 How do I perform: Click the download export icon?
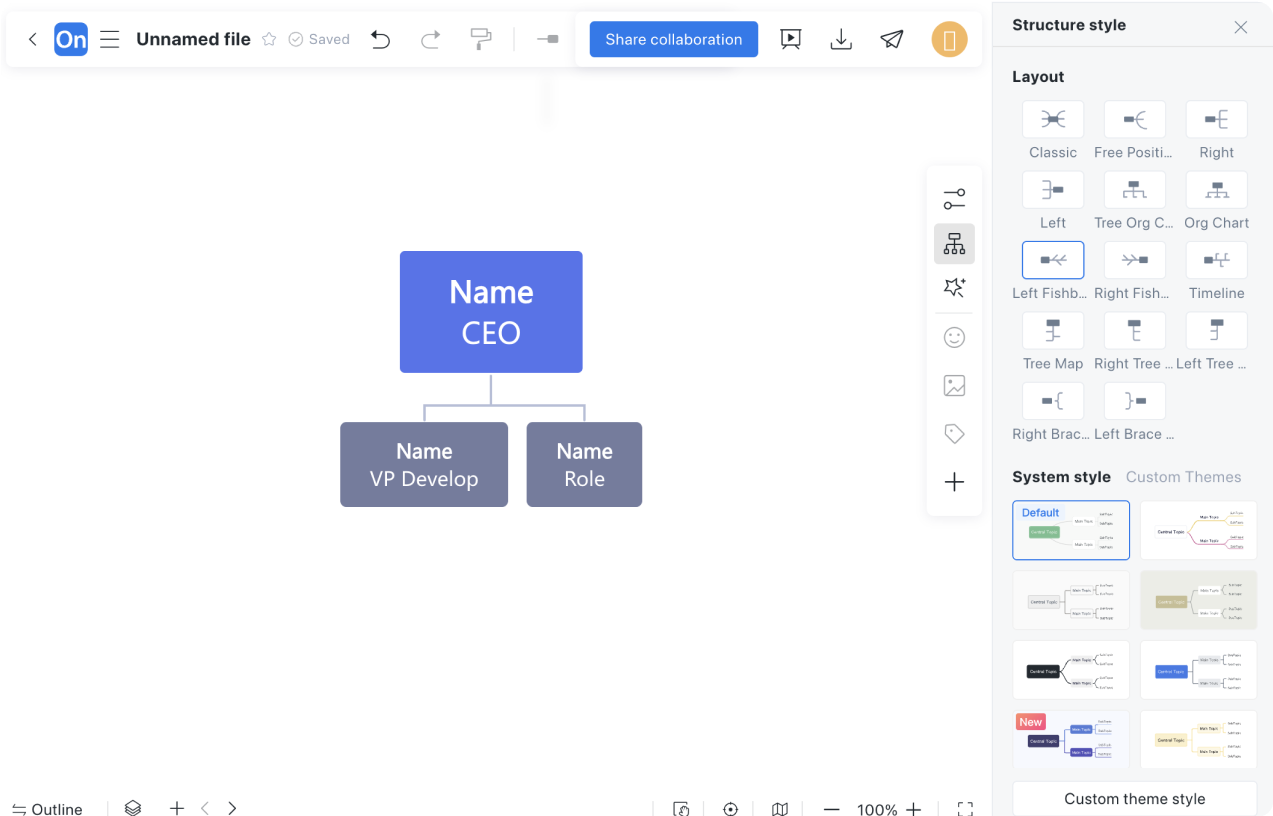pyautogui.click(x=841, y=40)
